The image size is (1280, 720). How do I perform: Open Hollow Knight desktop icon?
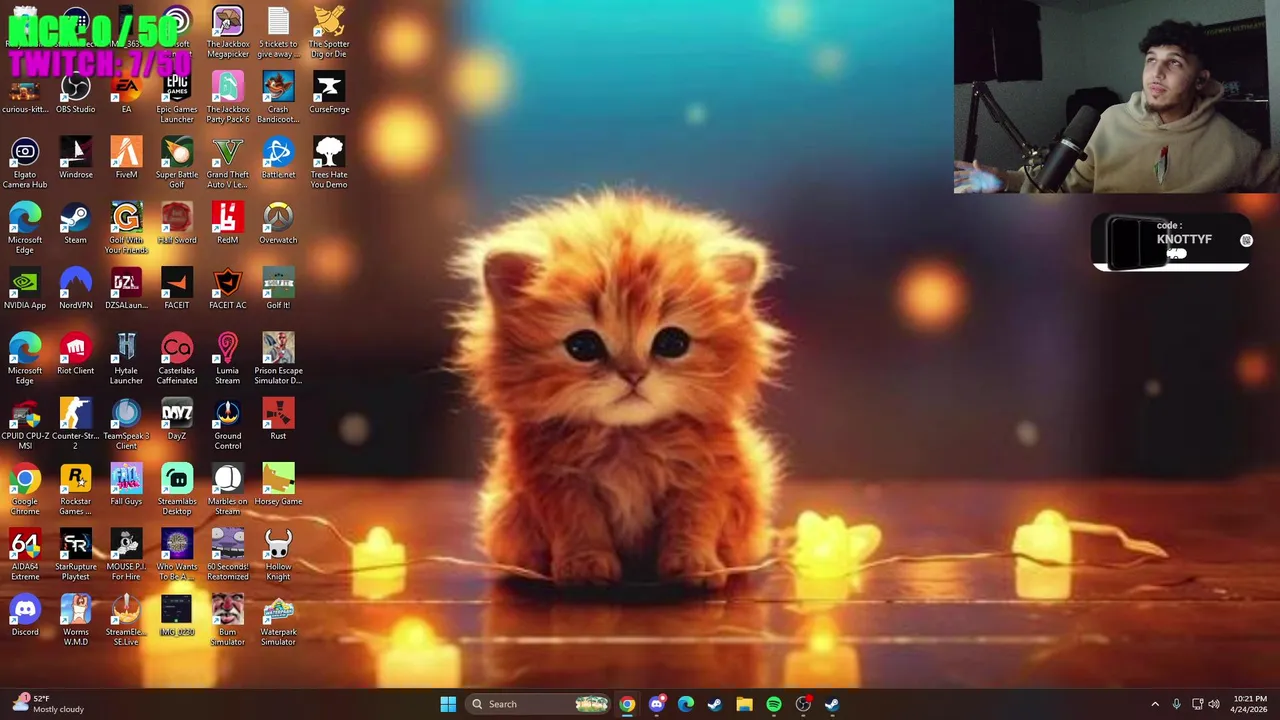point(278,555)
